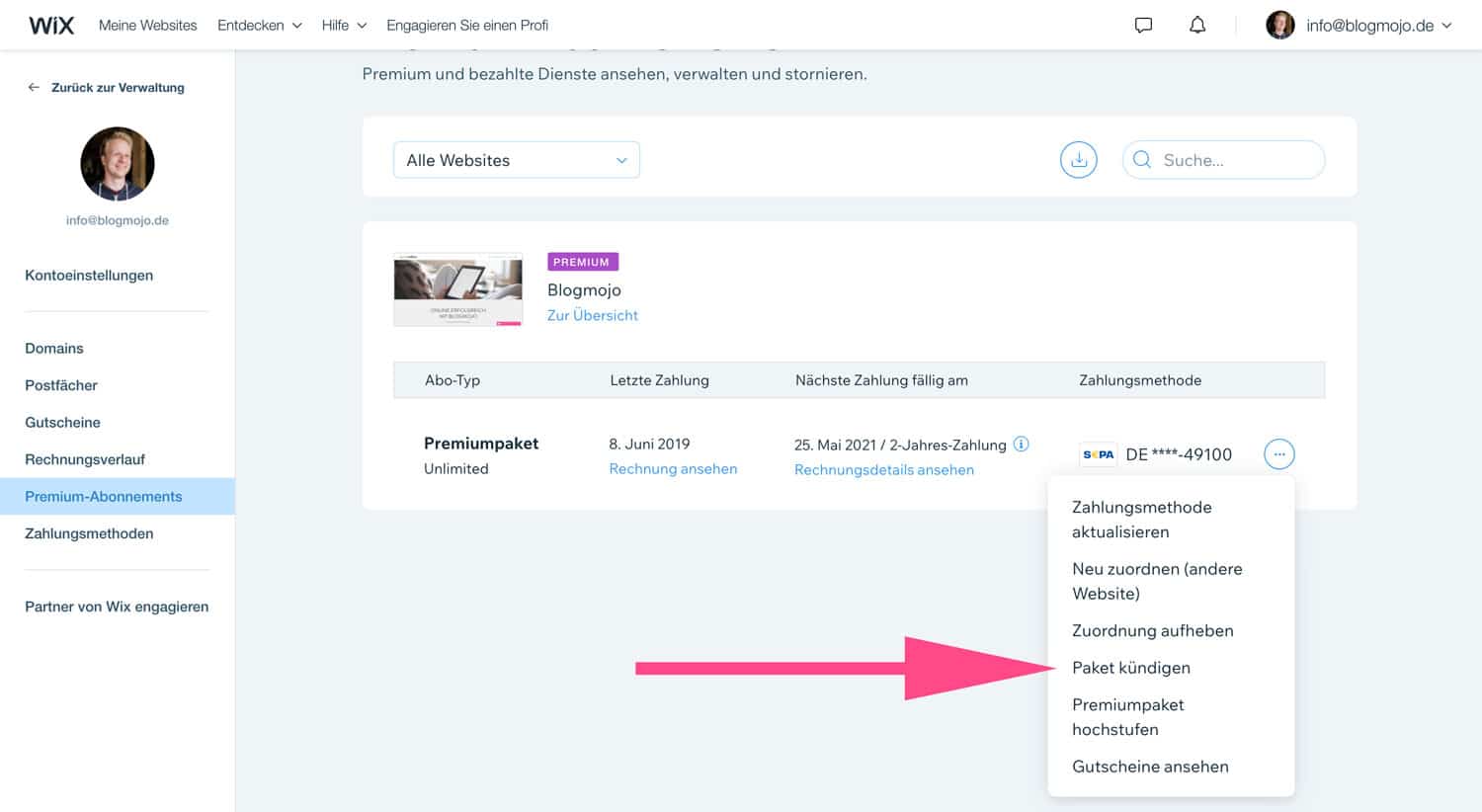This screenshot has height=812, width=1482.
Task: Open Gutscheine in sidebar
Action: [62, 423]
